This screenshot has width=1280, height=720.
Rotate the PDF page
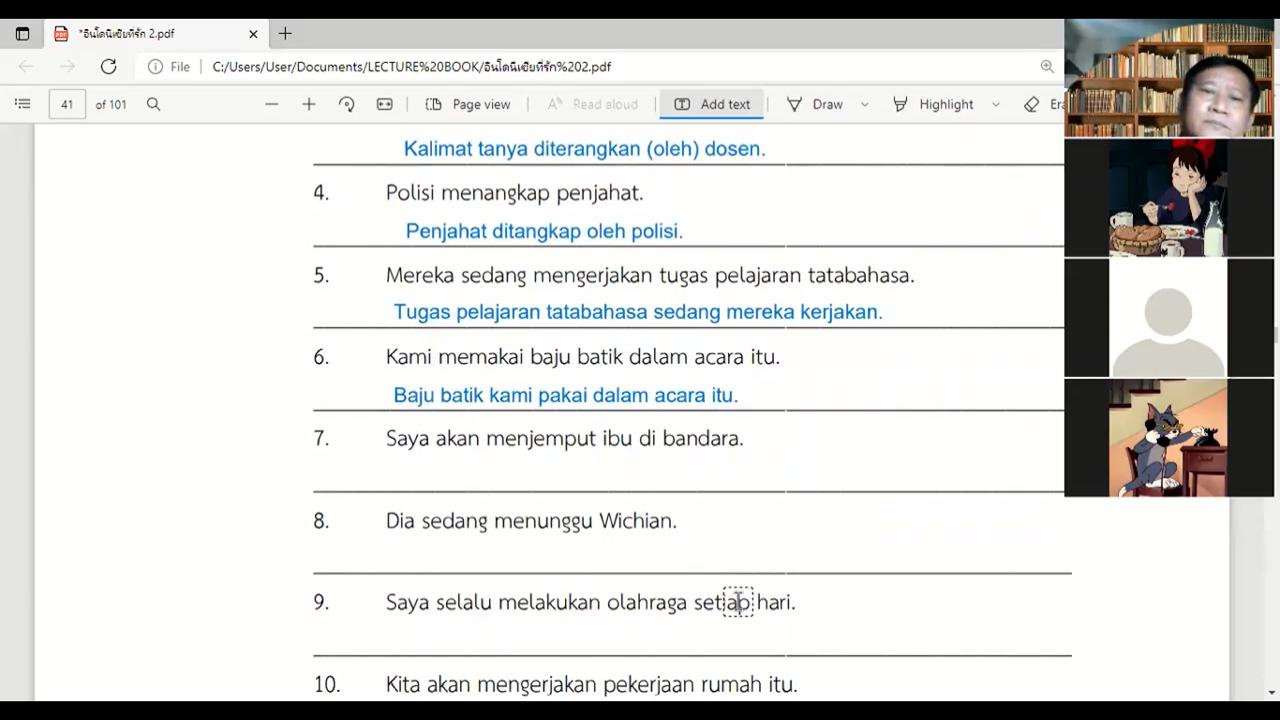[347, 104]
